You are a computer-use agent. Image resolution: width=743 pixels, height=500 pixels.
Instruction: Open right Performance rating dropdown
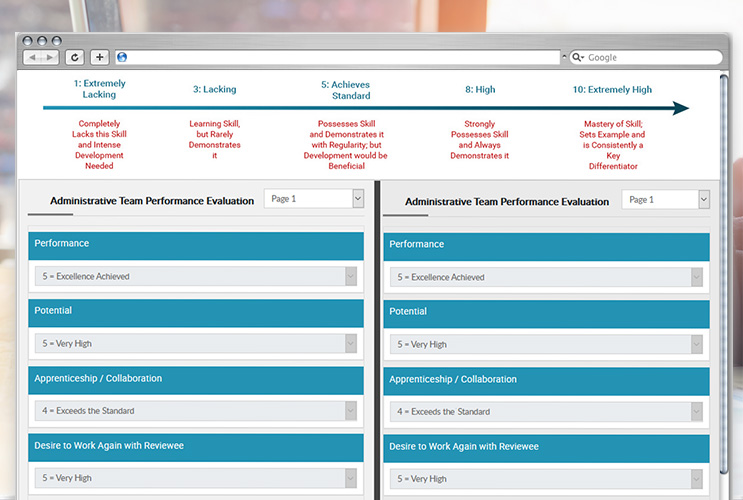pyautogui.click(x=546, y=277)
